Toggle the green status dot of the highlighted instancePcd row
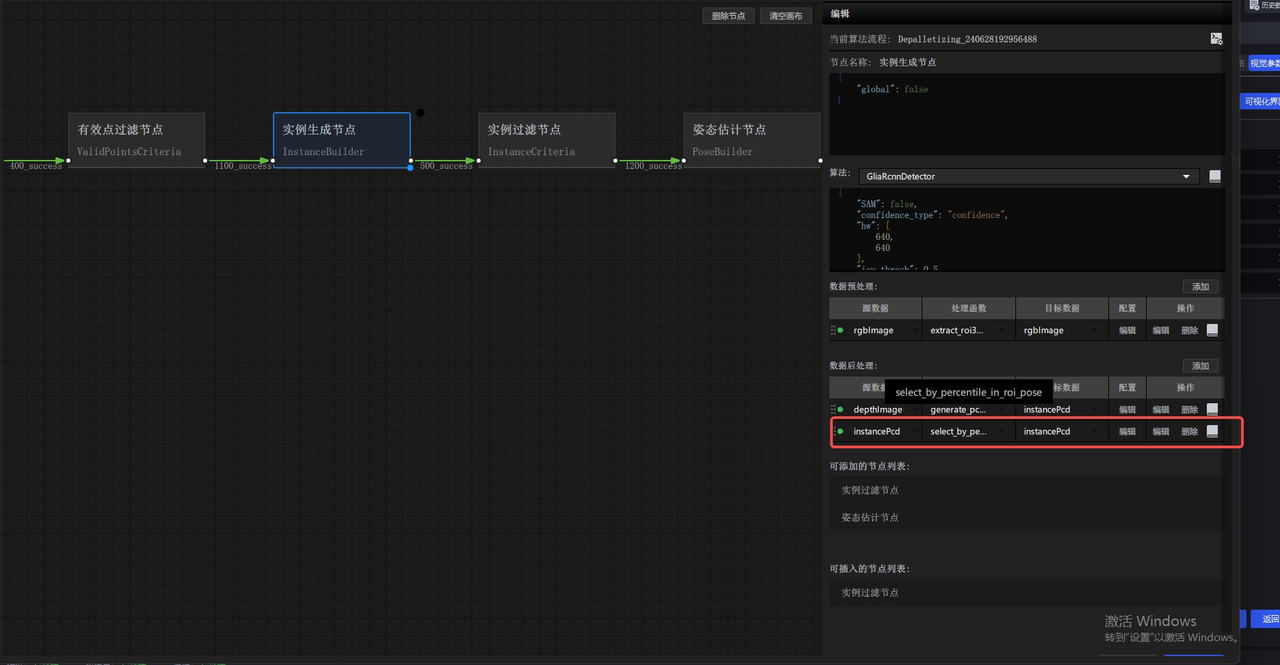The image size is (1280, 665). 840,431
